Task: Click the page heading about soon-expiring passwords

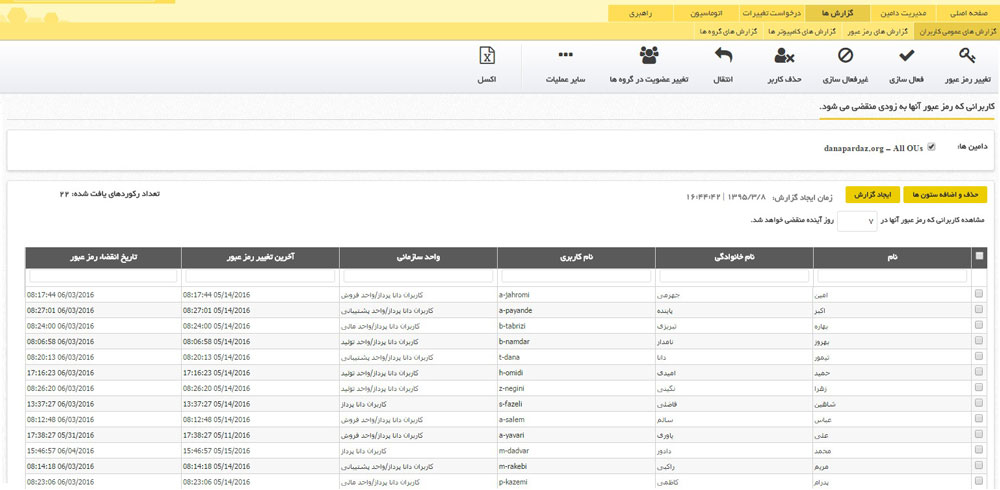Action: pos(906,106)
